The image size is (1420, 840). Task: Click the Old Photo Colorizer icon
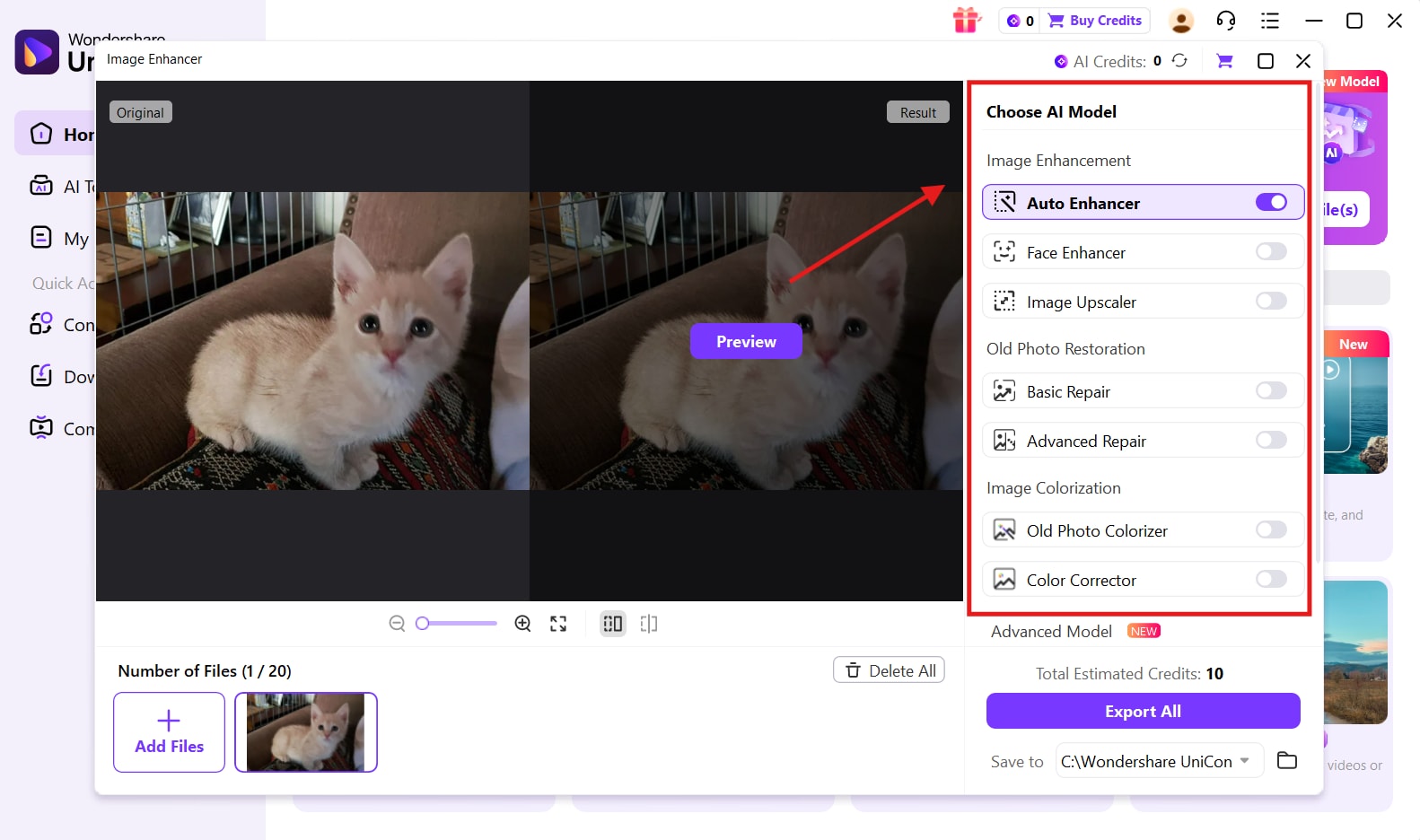point(1004,530)
